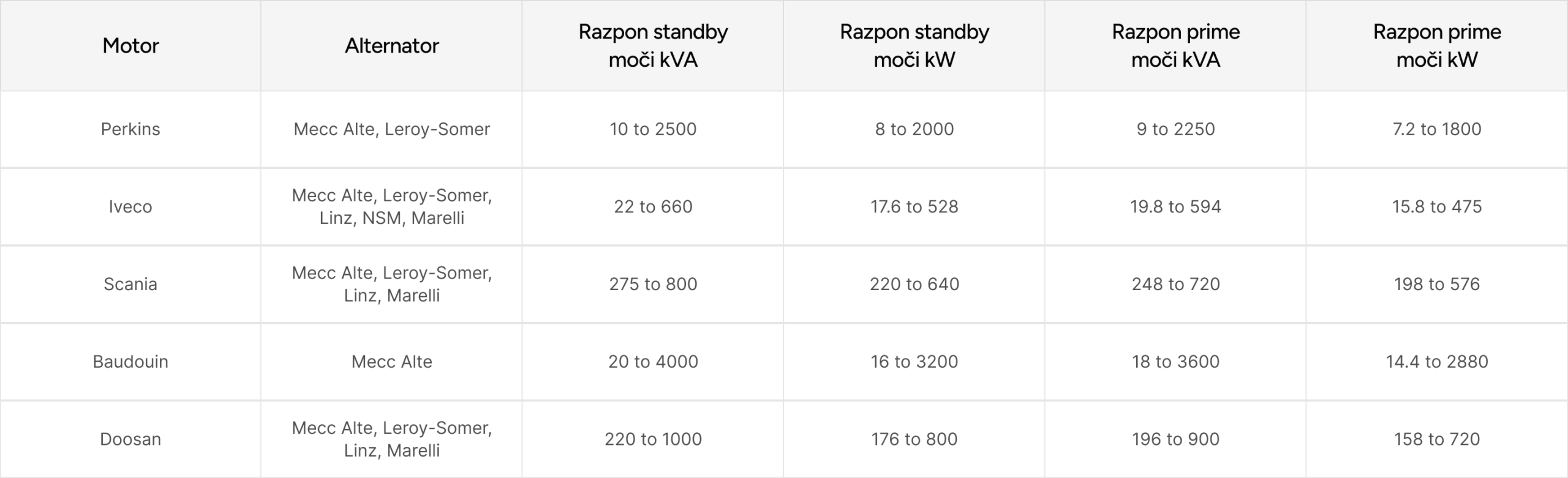This screenshot has height=478, width=1568.
Task: Select the Perkins motor cell
Action: click(130, 129)
